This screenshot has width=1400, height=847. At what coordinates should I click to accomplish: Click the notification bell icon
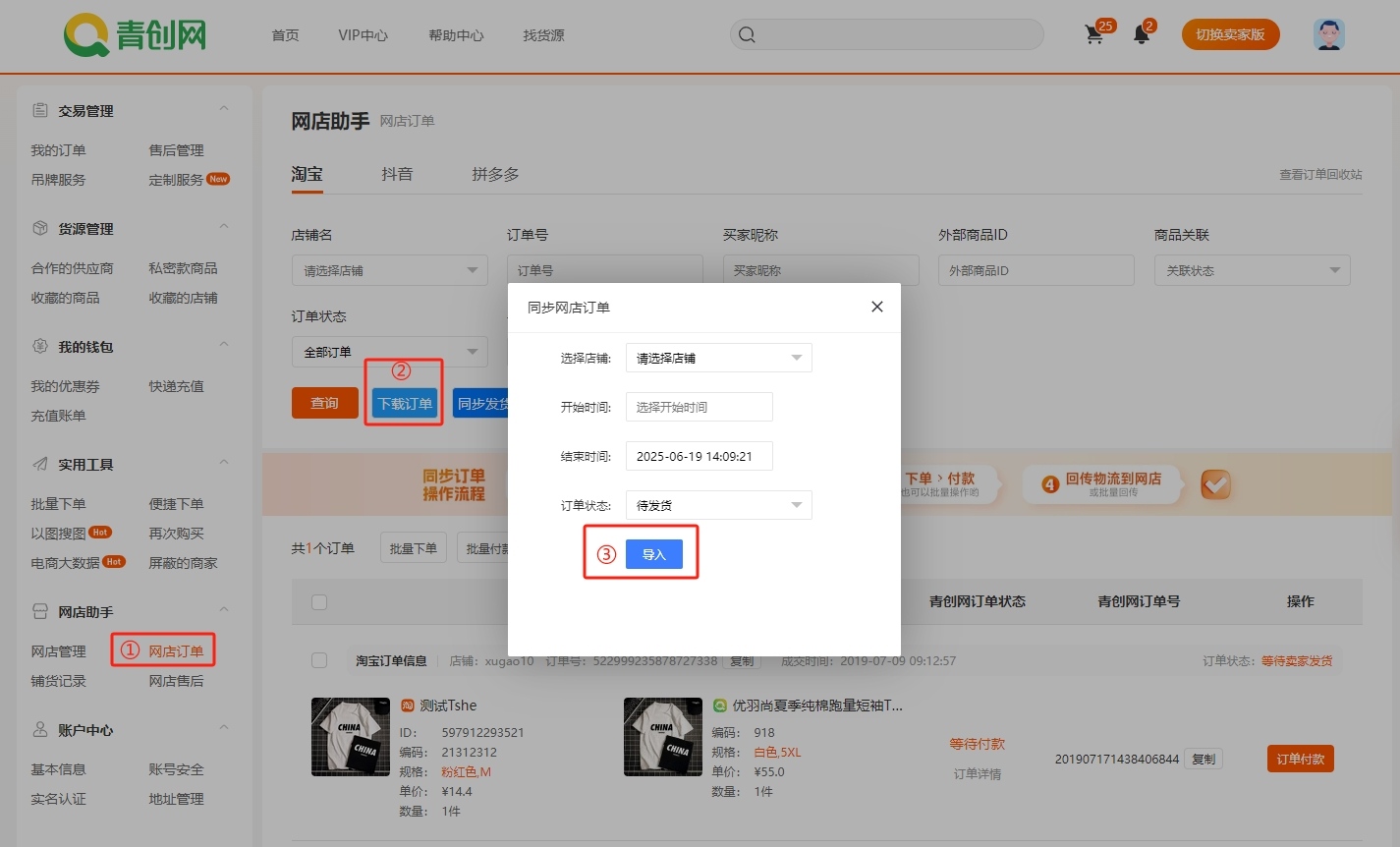tap(1141, 35)
